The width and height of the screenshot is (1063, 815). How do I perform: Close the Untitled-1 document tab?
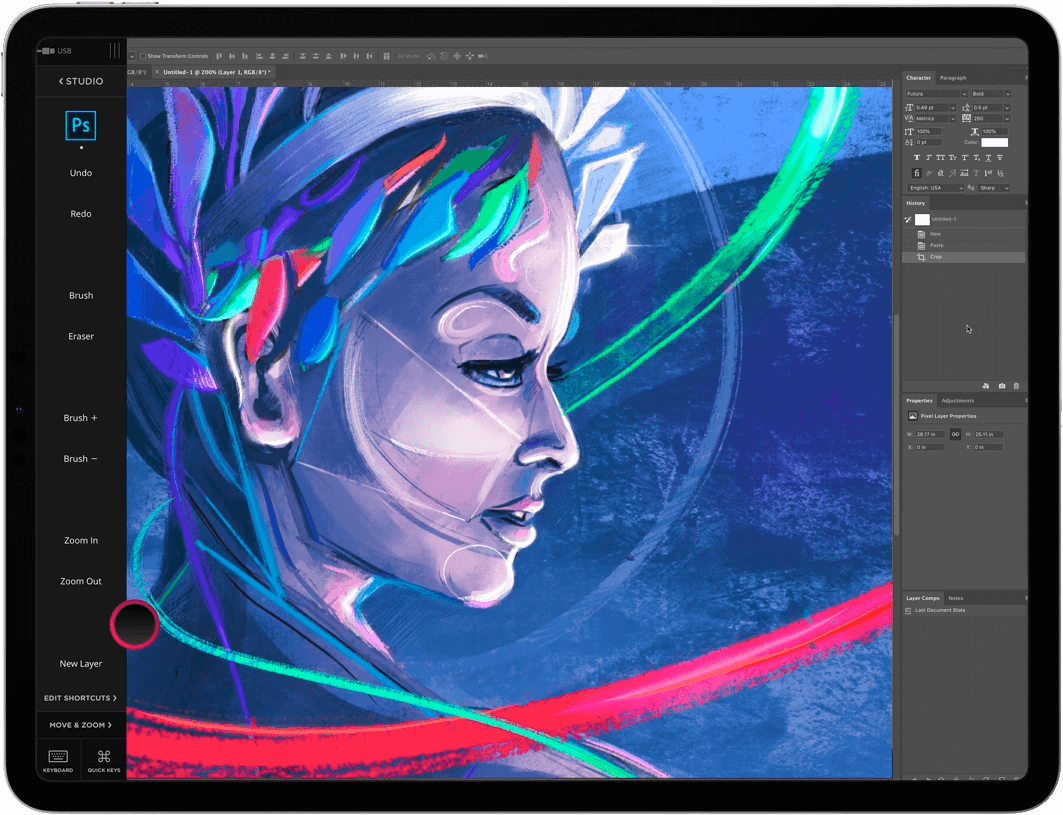[x=157, y=72]
